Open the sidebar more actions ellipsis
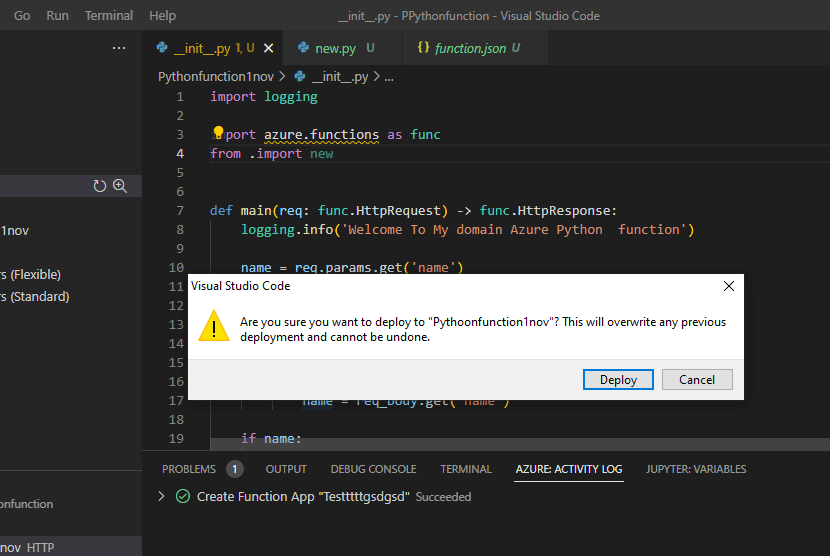This screenshot has width=830, height=556. [x=119, y=48]
